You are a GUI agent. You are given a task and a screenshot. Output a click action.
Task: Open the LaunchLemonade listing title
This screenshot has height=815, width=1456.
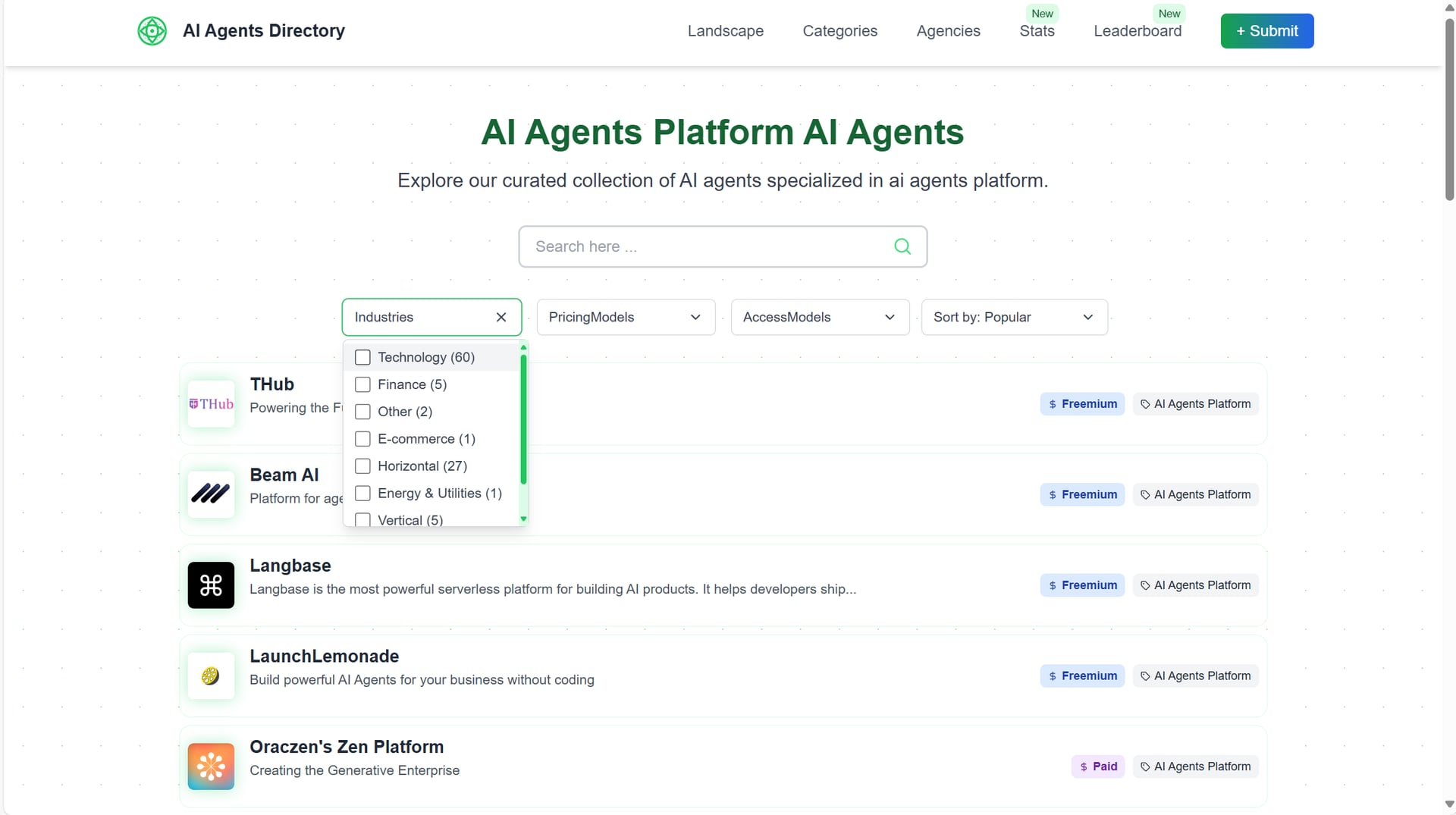325,657
